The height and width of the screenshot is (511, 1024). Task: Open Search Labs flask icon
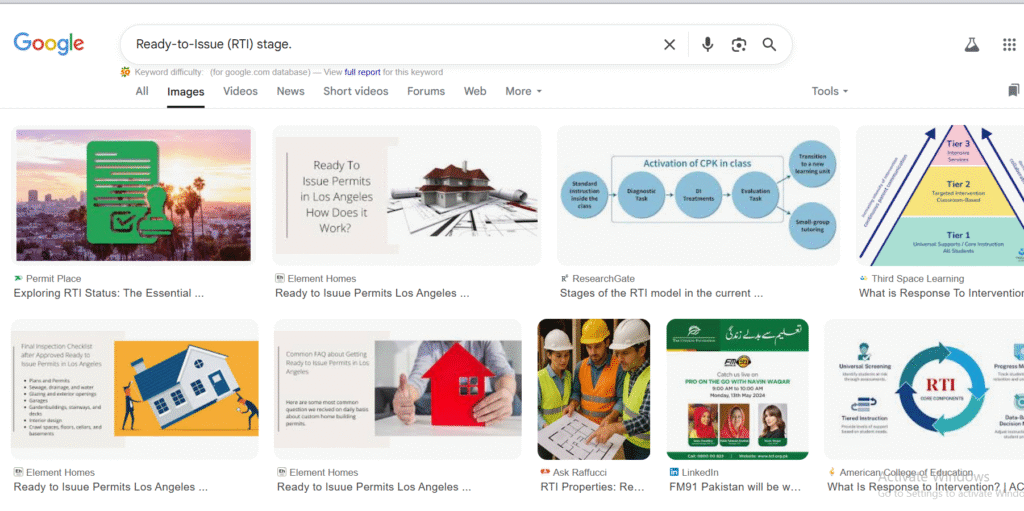[972, 44]
